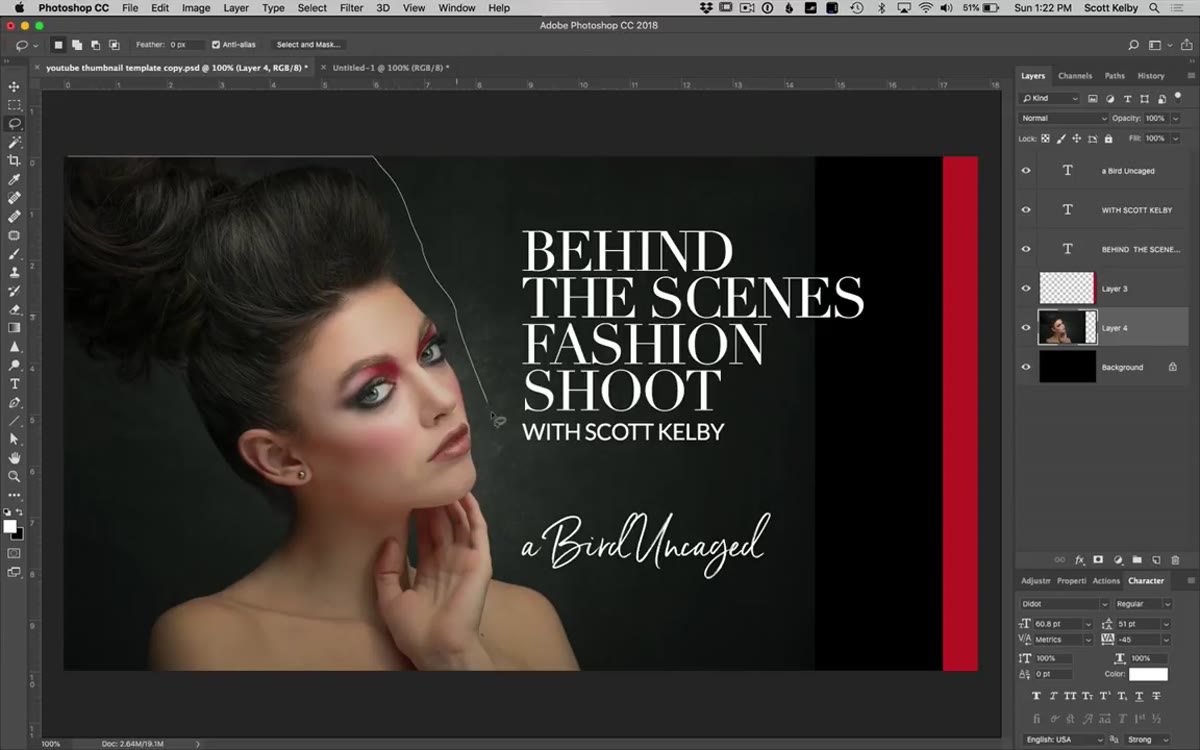The image size is (1200, 750).
Task: Click the Character text color swatch
Action: [x=1148, y=675]
